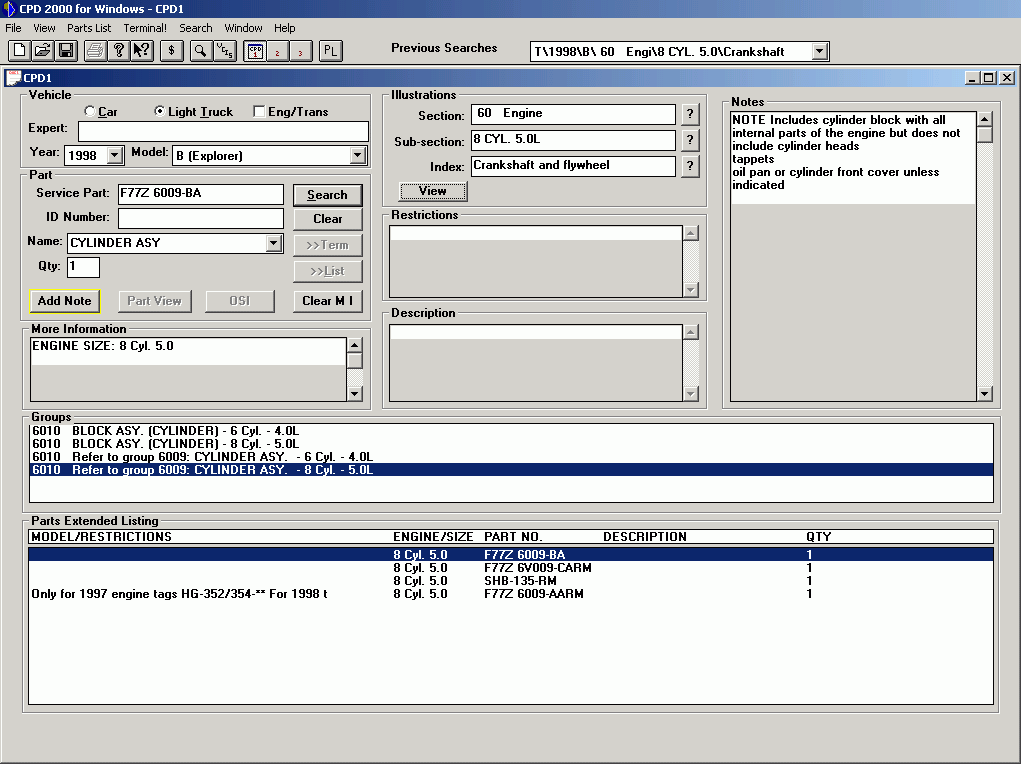Click the help button next to Index
1021x764 pixels.
click(x=690, y=166)
